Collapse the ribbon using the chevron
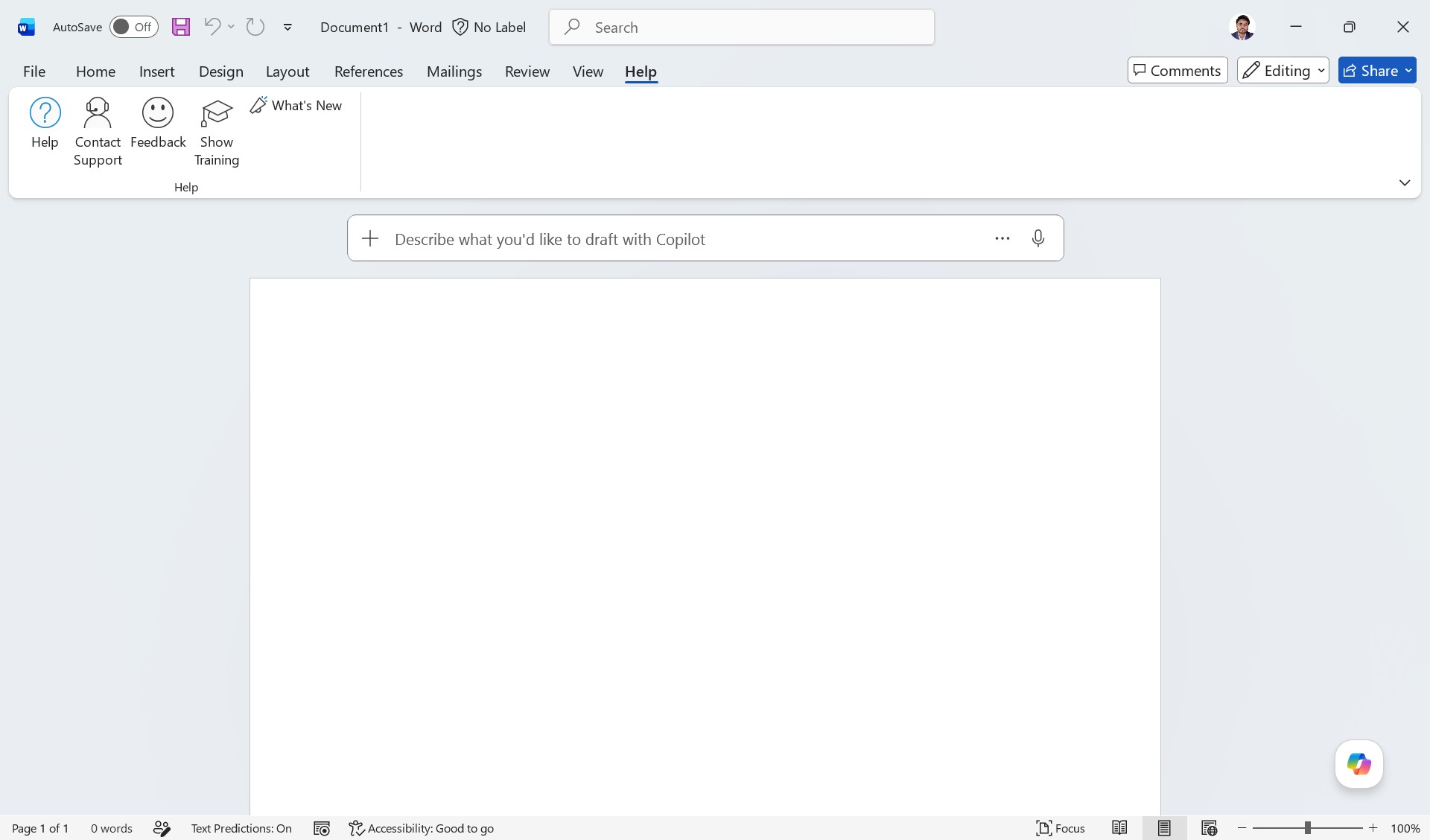 click(1405, 182)
